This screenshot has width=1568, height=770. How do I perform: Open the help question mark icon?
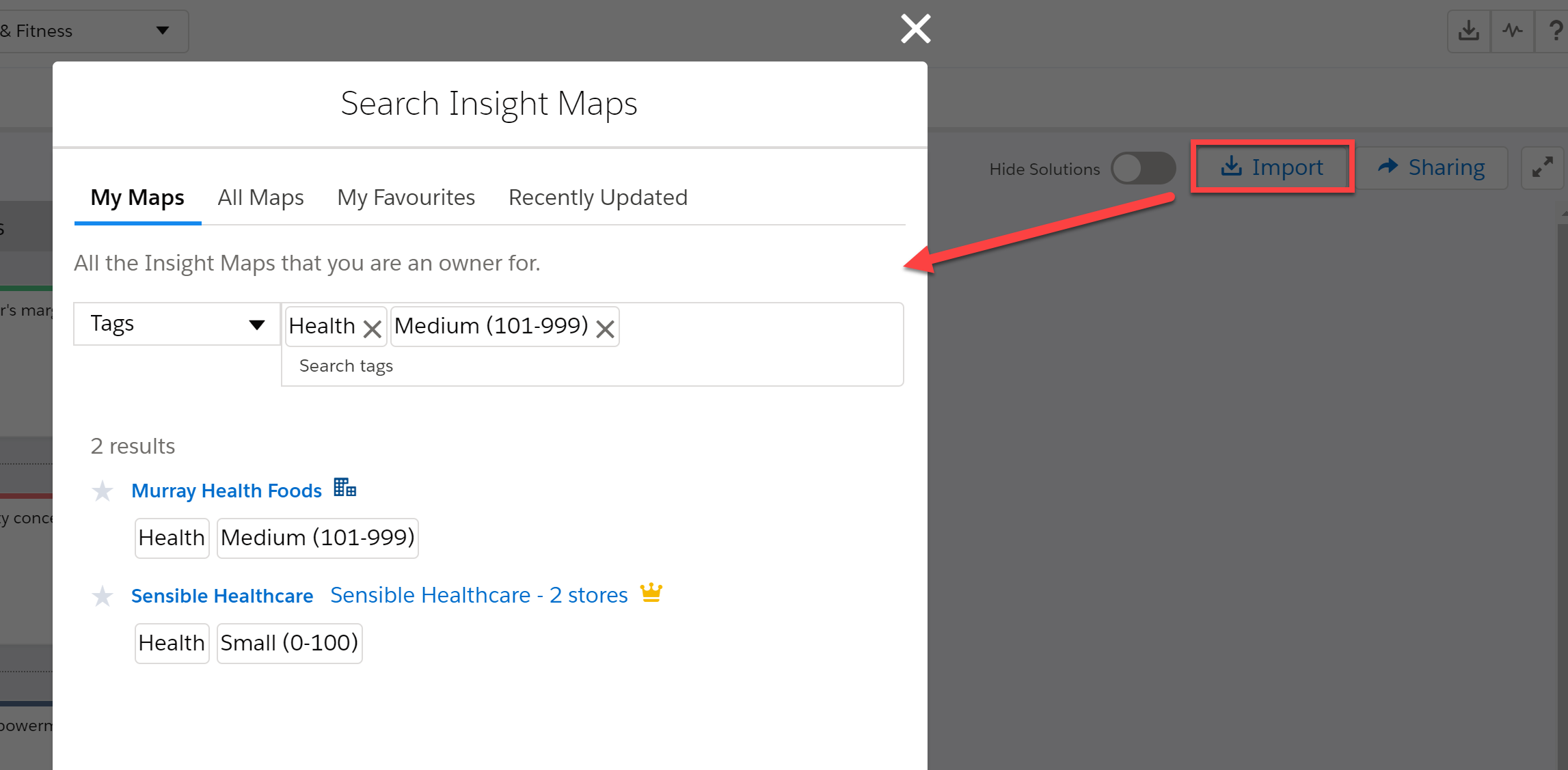pos(1554,31)
